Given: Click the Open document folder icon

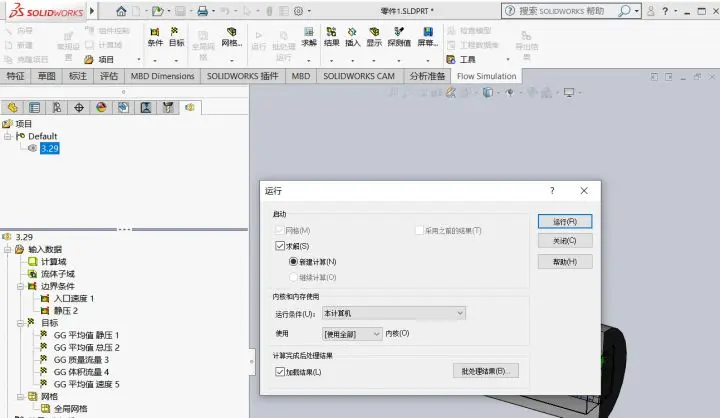Looking at the screenshot, I should [x=158, y=11].
